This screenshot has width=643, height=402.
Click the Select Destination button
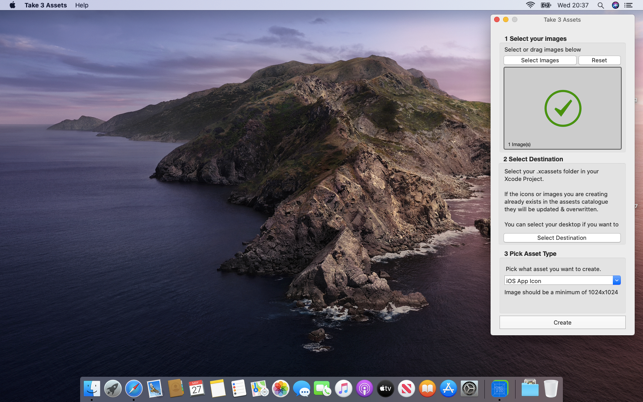click(562, 238)
